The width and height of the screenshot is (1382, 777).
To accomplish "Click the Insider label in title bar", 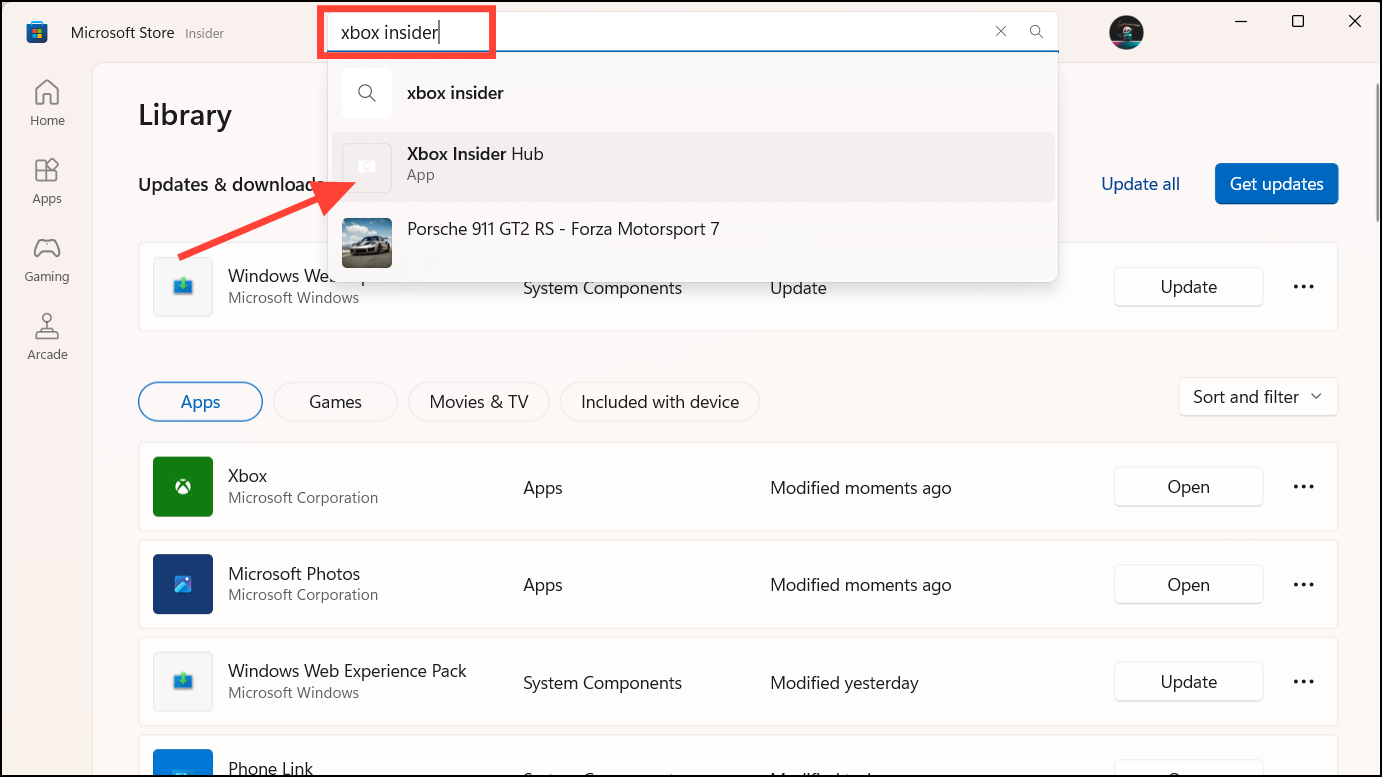I will [x=204, y=33].
